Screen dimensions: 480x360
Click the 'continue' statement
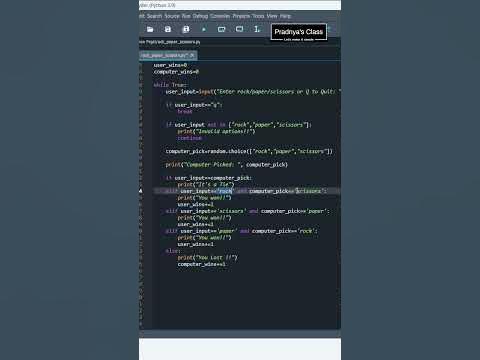click(x=189, y=138)
